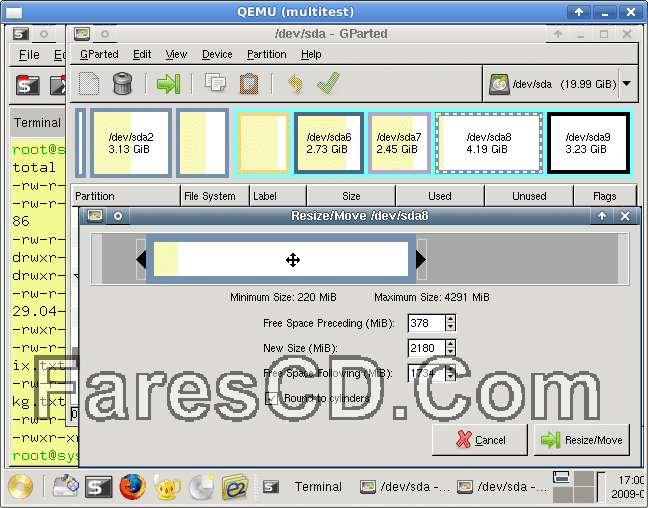The width and height of the screenshot is (648, 508).
Task: Open the View menu
Action: click(x=176, y=55)
